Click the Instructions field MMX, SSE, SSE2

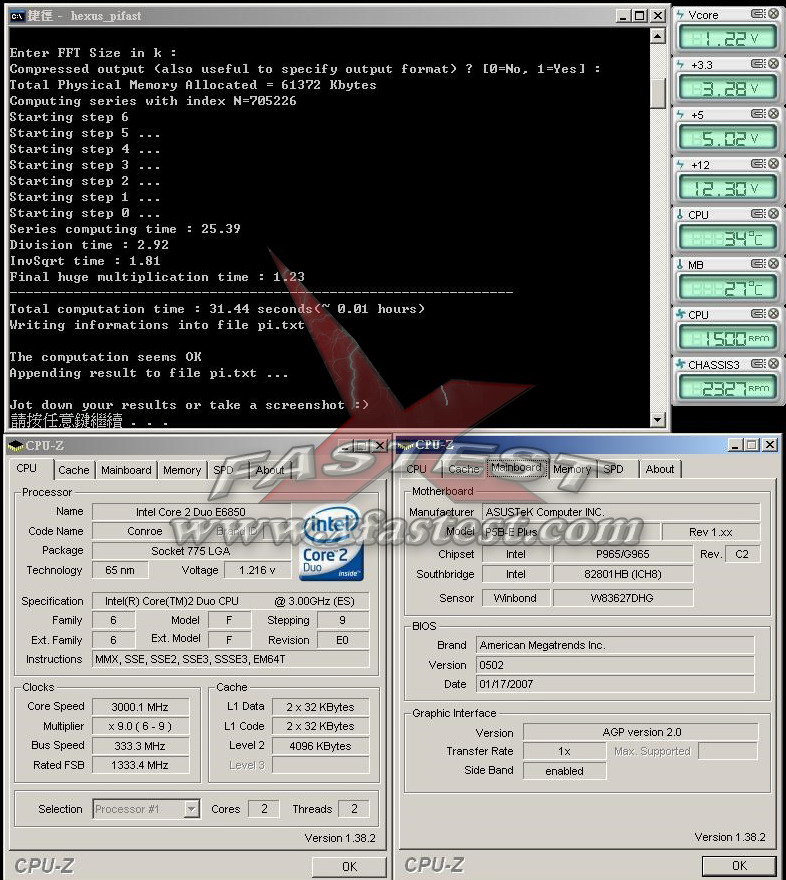pyautogui.click(x=231, y=659)
